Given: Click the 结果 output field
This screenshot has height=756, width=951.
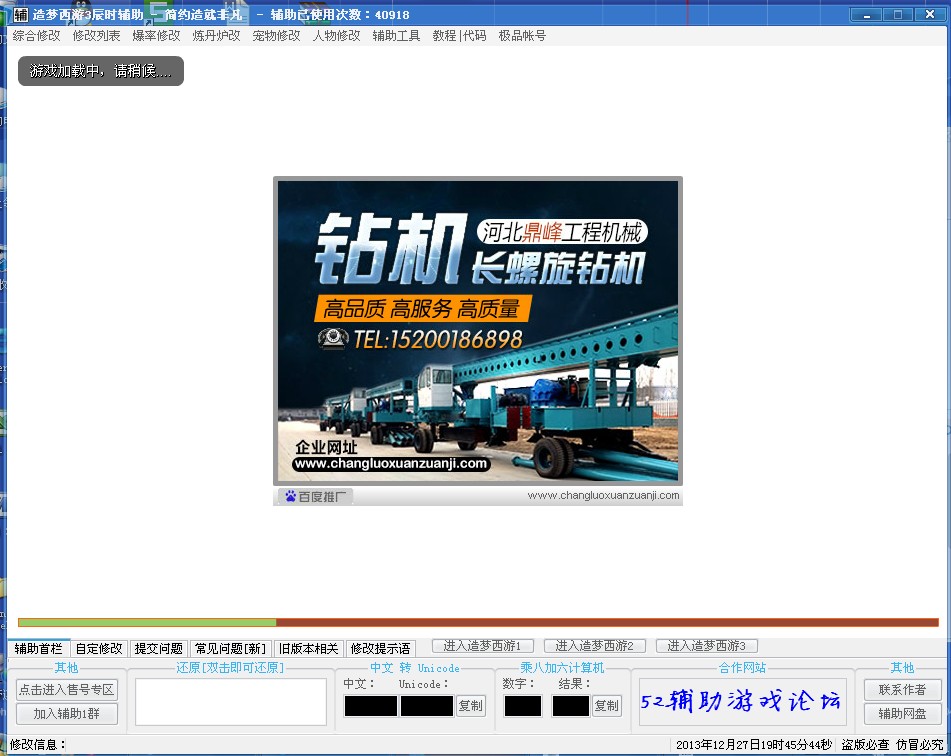Looking at the screenshot, I should (571, 706).
